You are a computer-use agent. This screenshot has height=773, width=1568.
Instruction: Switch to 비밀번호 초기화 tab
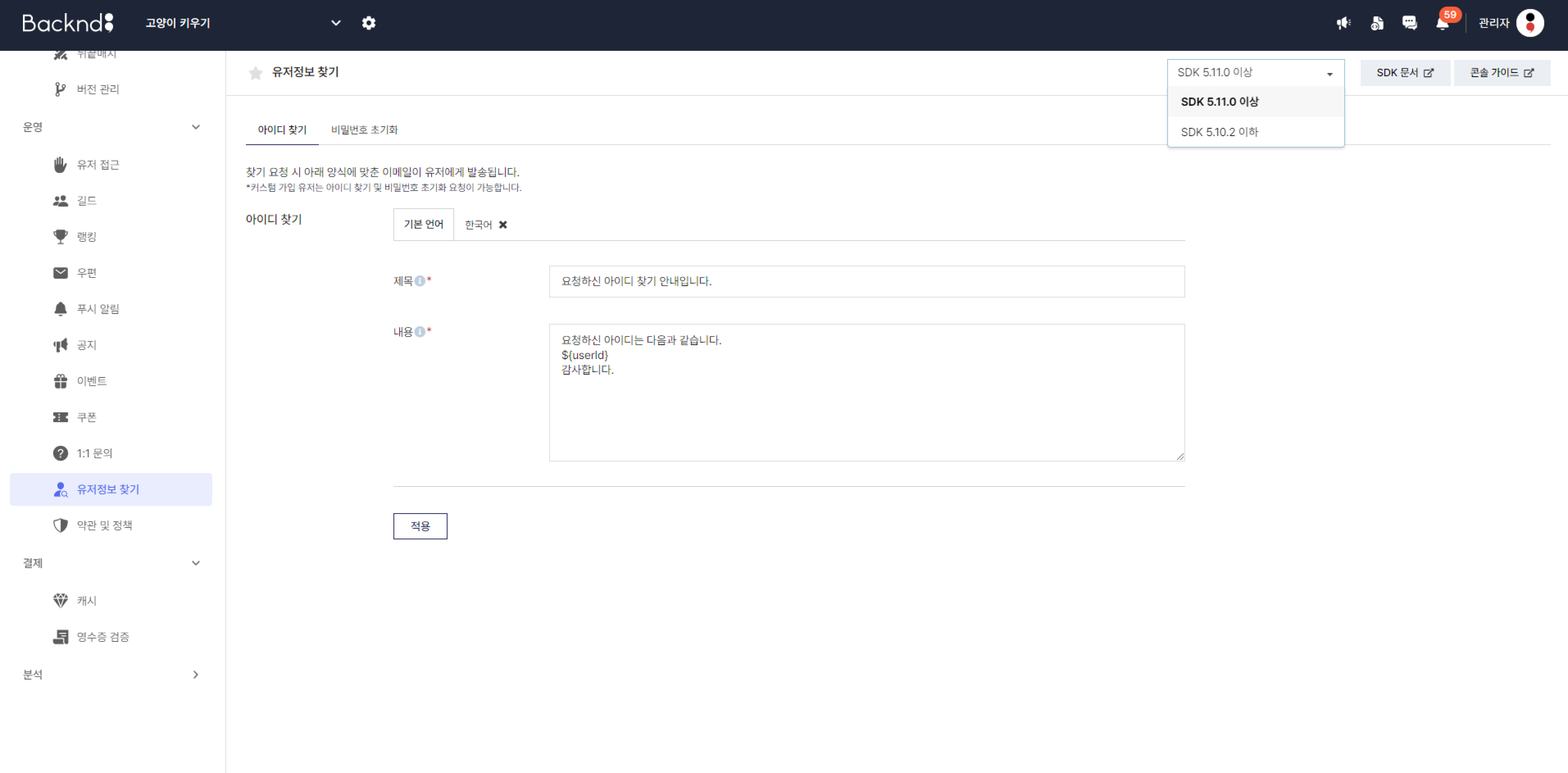tap(364, 130)
